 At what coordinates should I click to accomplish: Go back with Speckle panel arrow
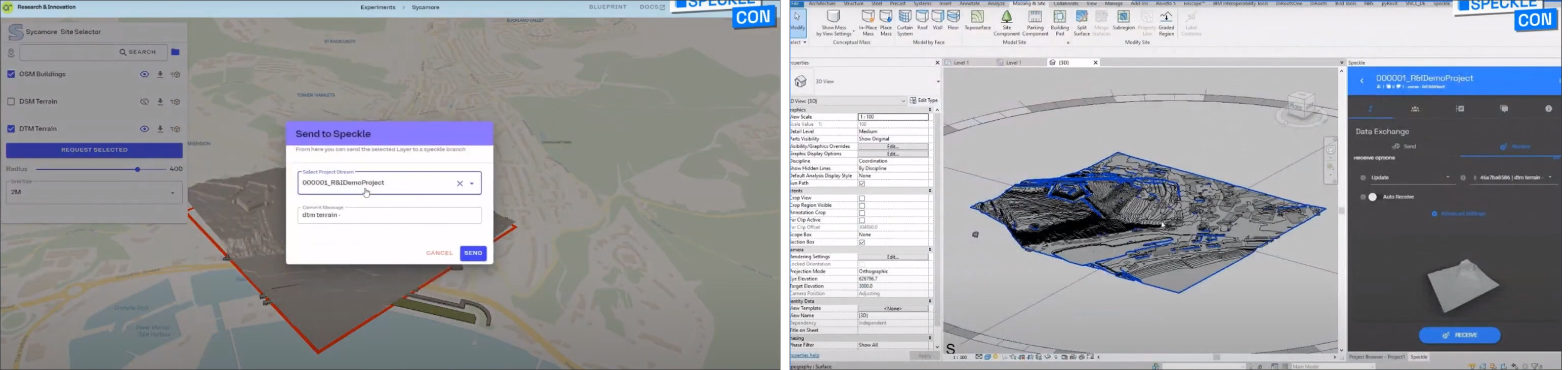(x=1363, y=81)
